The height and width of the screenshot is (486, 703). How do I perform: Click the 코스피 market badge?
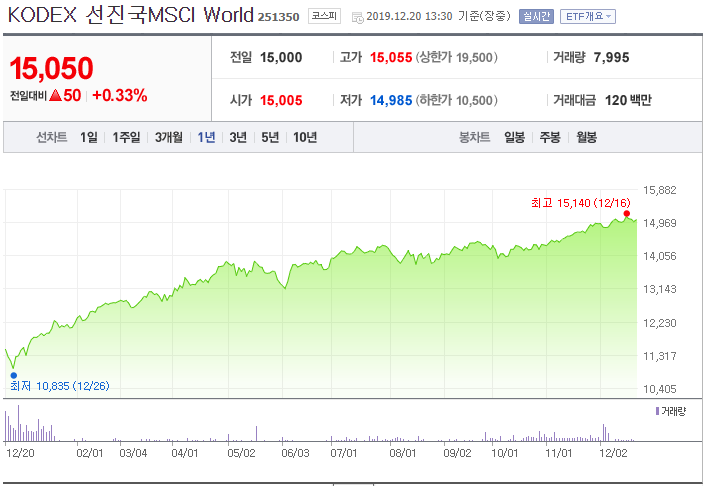[324, 16]
